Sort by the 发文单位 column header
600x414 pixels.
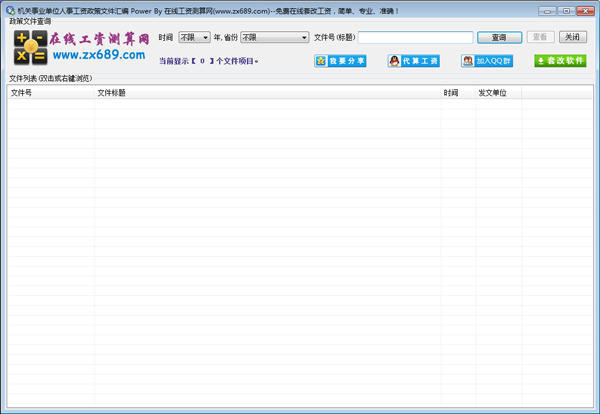(497, 93)
